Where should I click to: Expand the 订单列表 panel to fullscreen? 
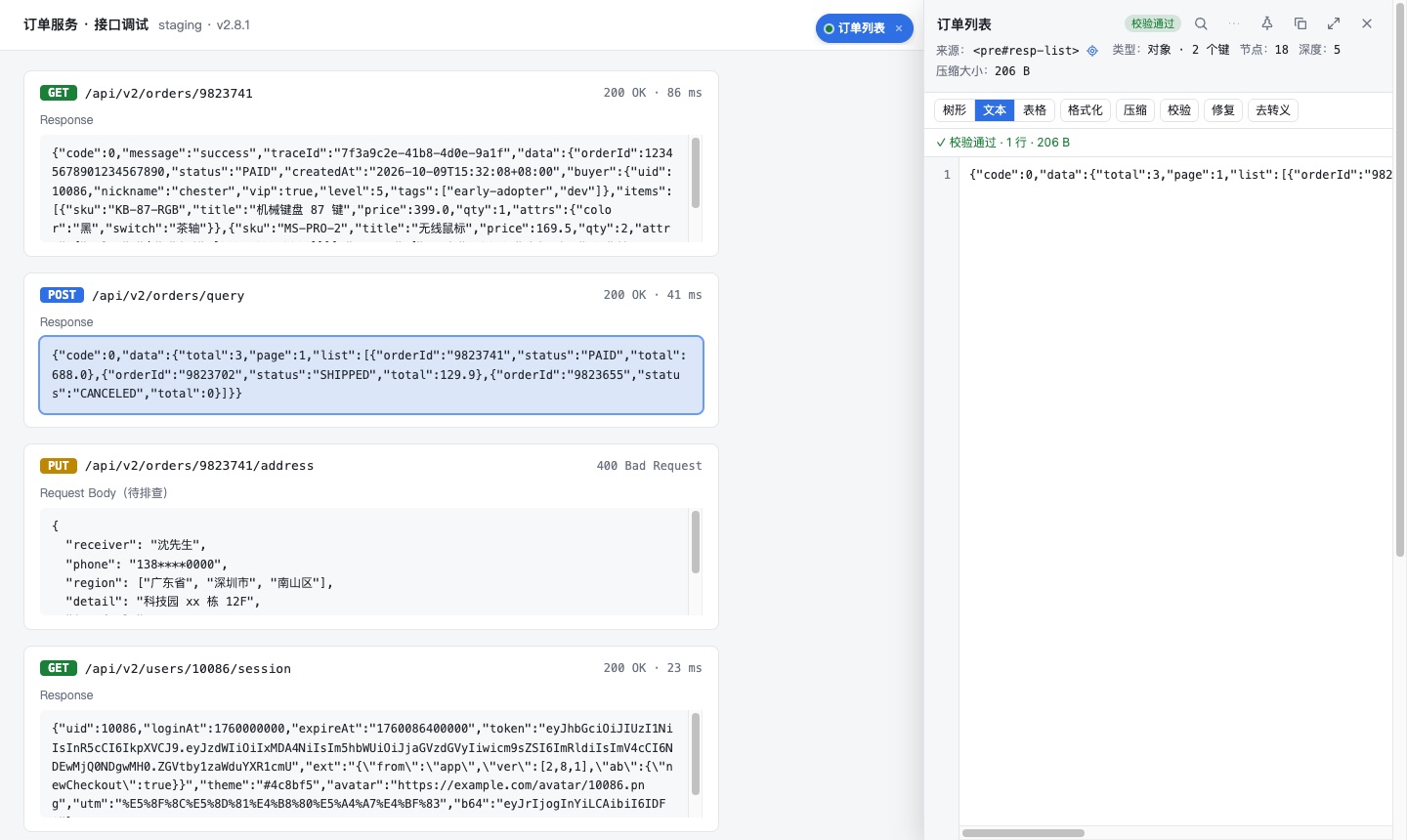point(1334,23)
